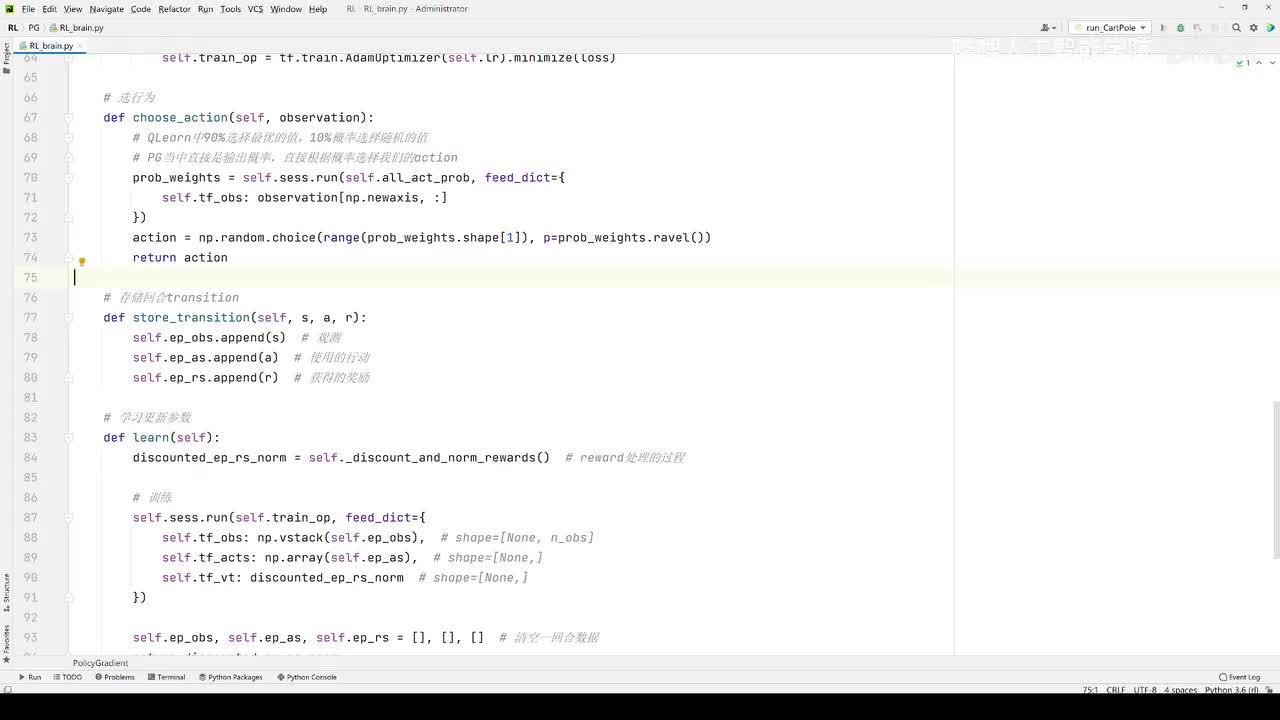Open the Run menu in menu bar
This screenshot has width=1280, height=720.
pos(205,9)
